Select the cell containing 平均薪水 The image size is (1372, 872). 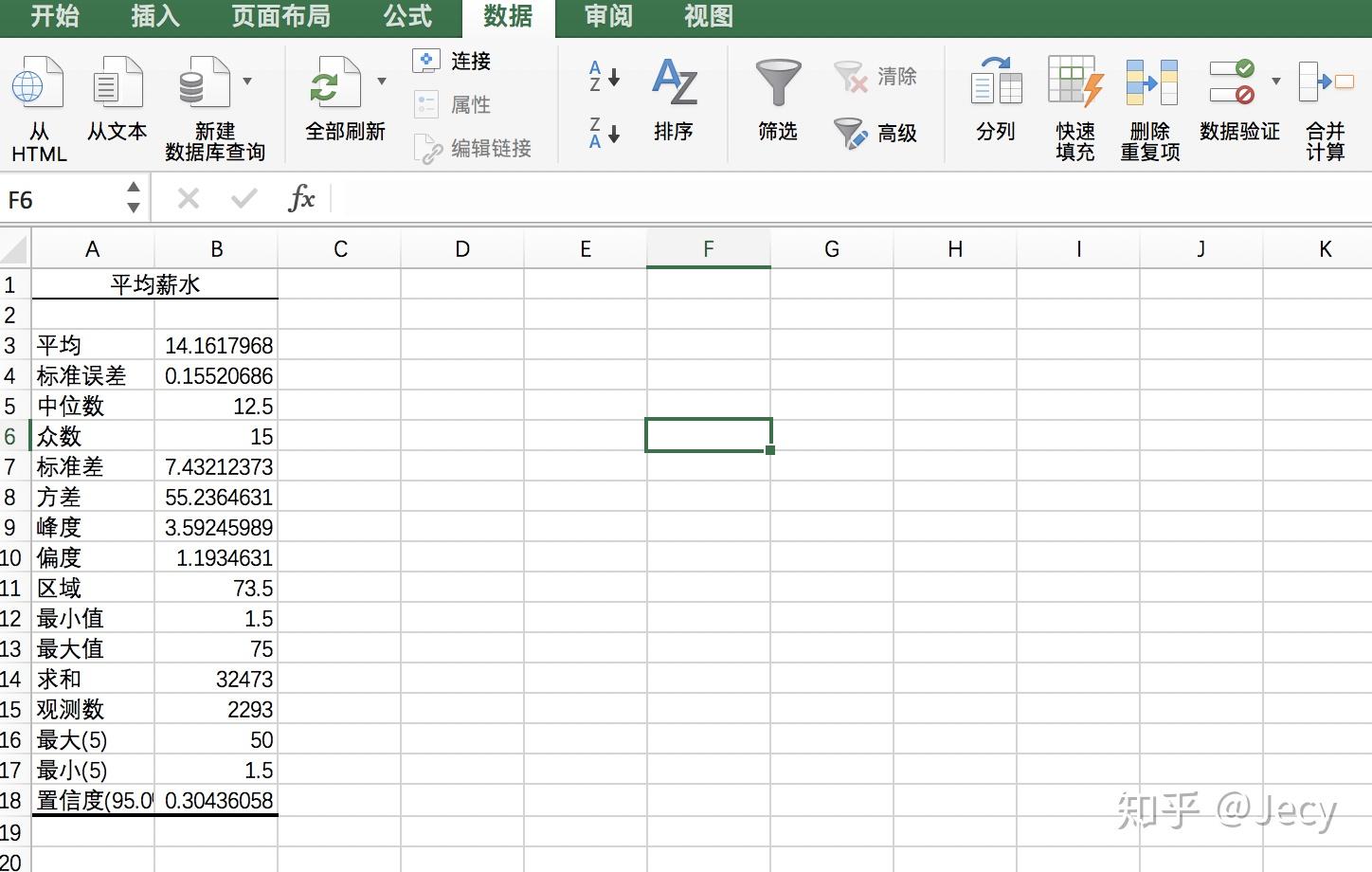click(x=154, y=282)
